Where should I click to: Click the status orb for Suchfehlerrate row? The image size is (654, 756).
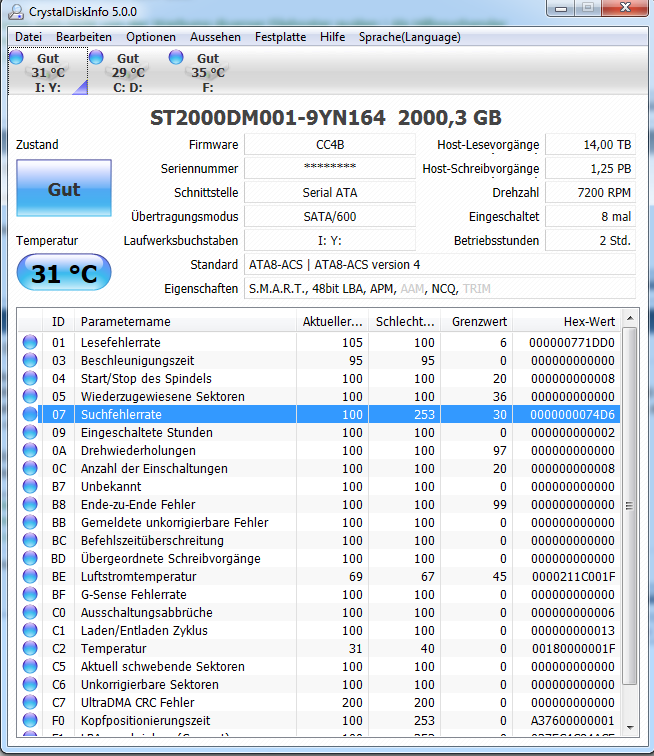[x=30, y=414]
